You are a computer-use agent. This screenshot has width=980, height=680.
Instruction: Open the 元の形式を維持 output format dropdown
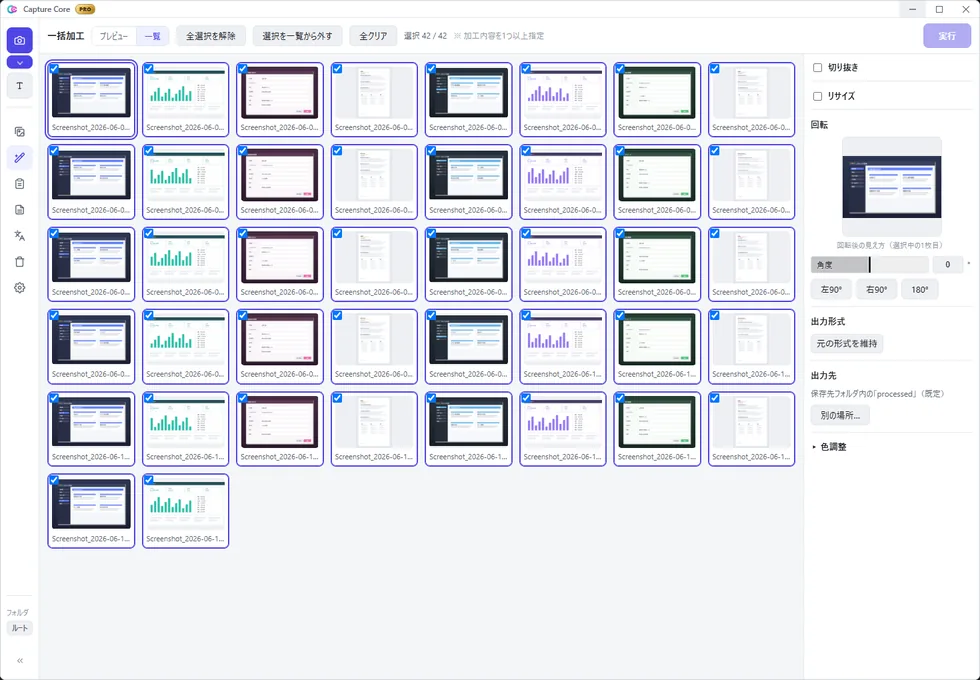pos(847,343)
